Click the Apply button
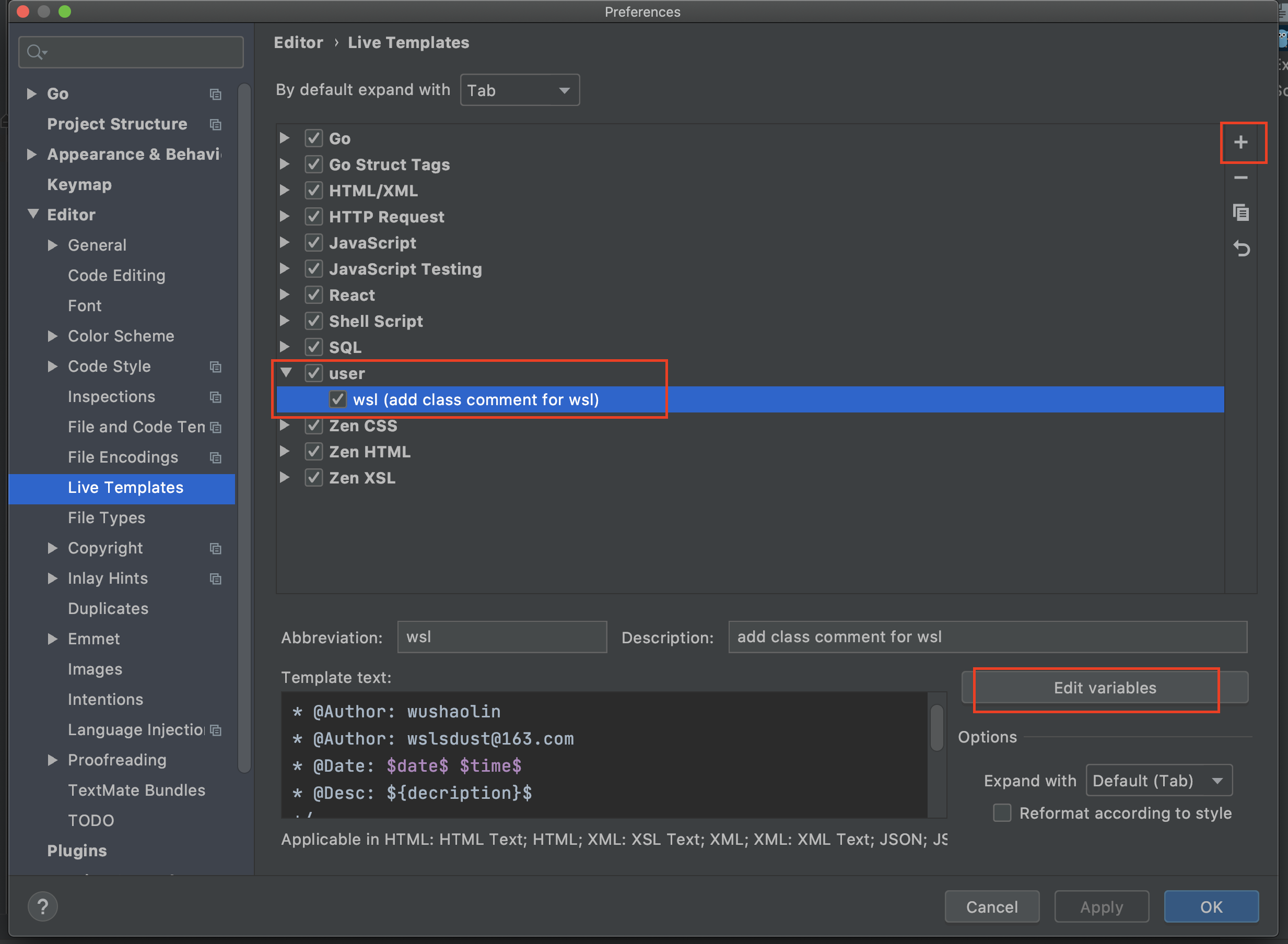This screenshot has height=944, width=1288. (1102, 907)
